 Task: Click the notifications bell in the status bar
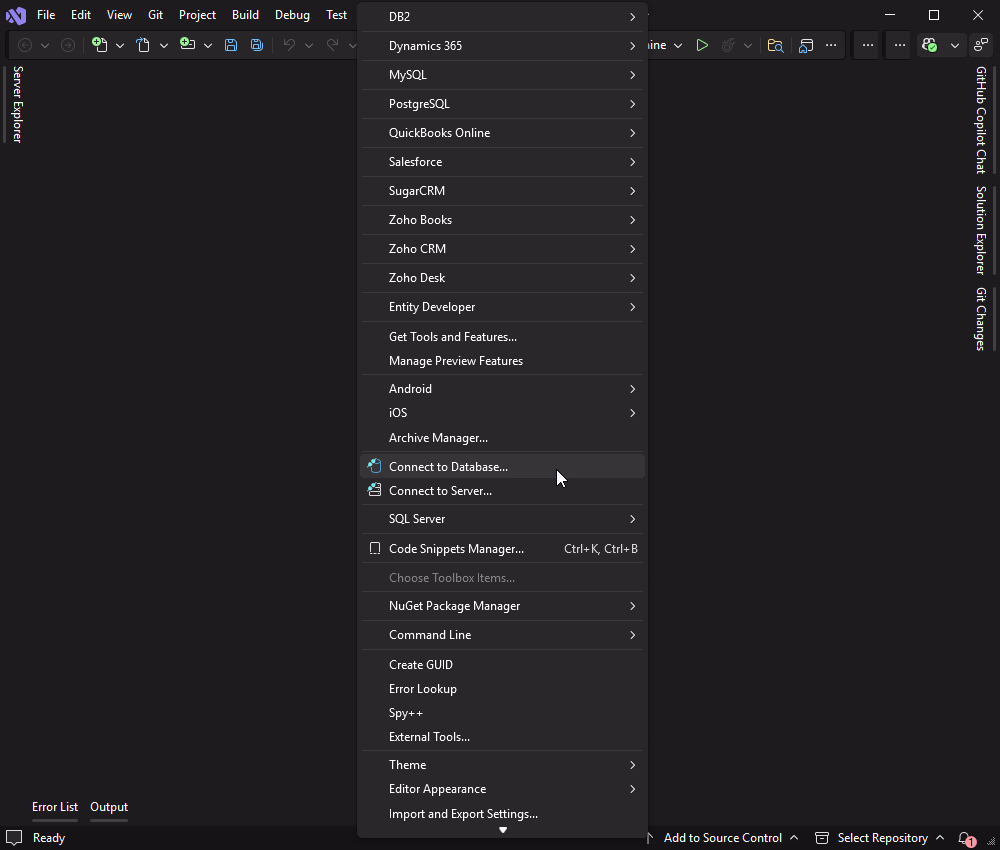[x=963, y=838]
